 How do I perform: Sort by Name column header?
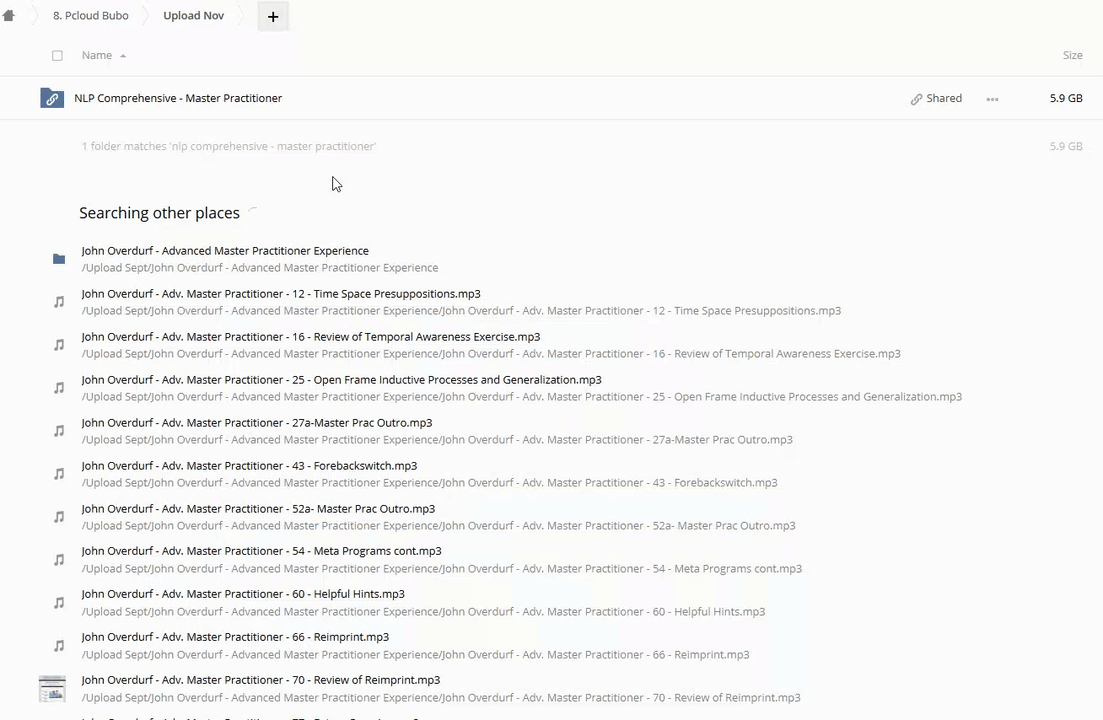(x=97, y=55)
